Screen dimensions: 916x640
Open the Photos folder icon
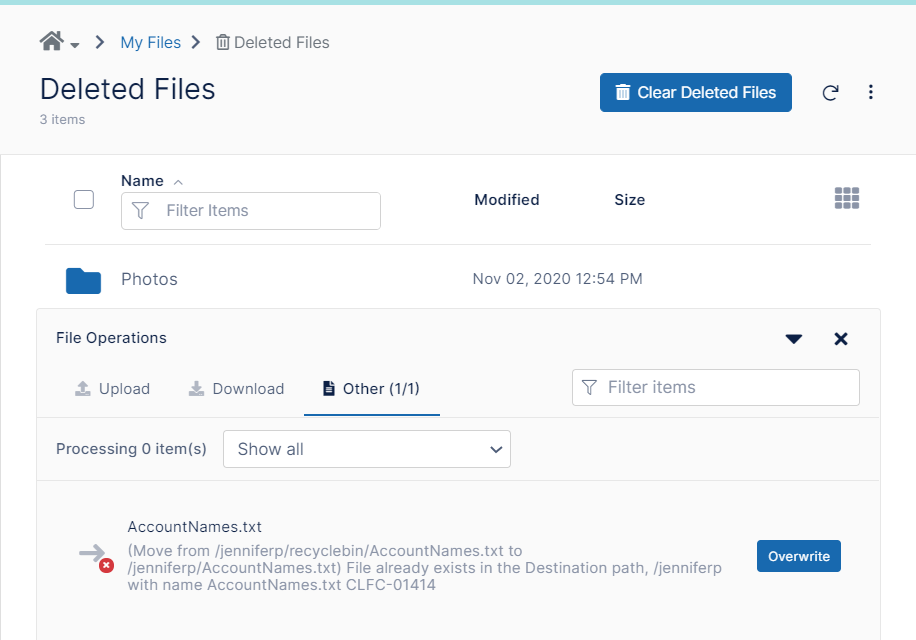point(84,280)
